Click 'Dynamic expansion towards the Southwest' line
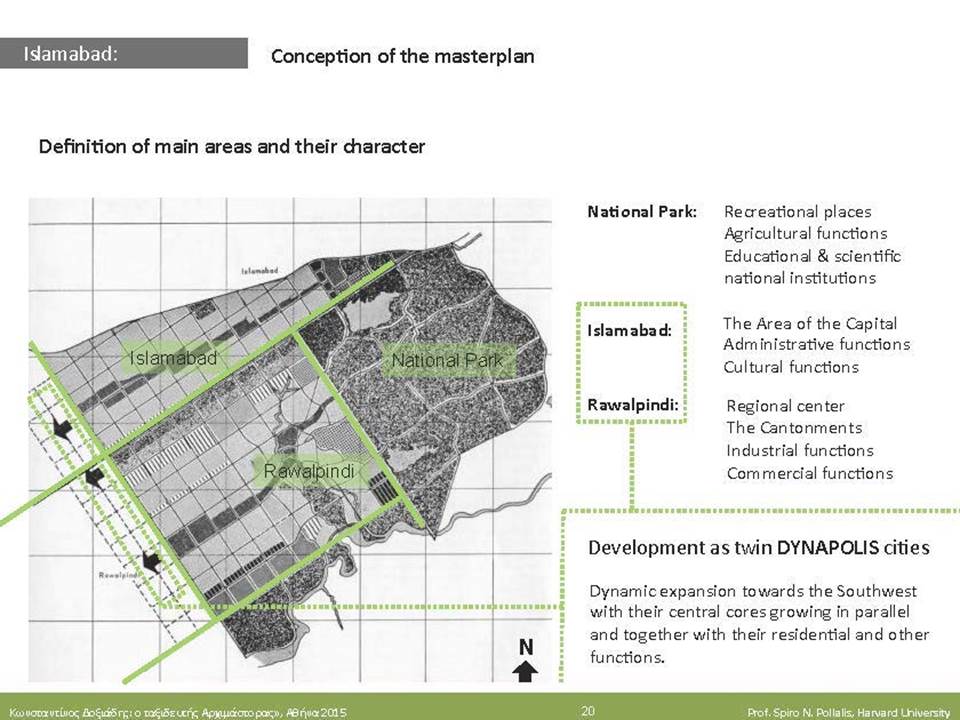This screenshot has width=960, height=720. [753, 591]
